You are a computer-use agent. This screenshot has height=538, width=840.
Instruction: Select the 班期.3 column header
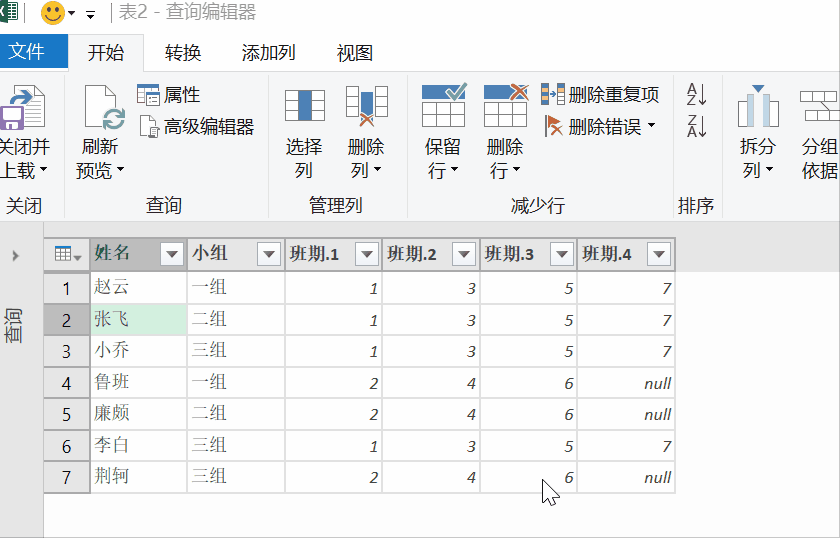528,253
